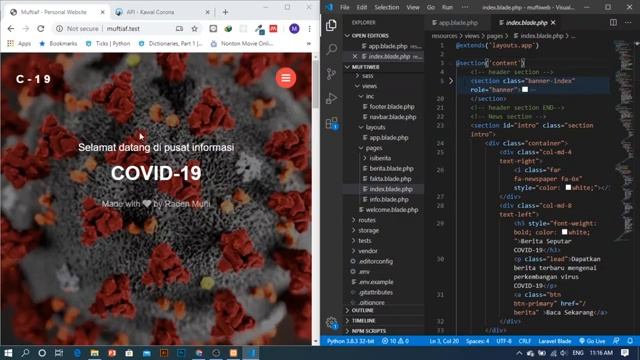Open Windows taskbar search
Image resolution: width=640 pixels, height=360 pixels.
point(25,353)
